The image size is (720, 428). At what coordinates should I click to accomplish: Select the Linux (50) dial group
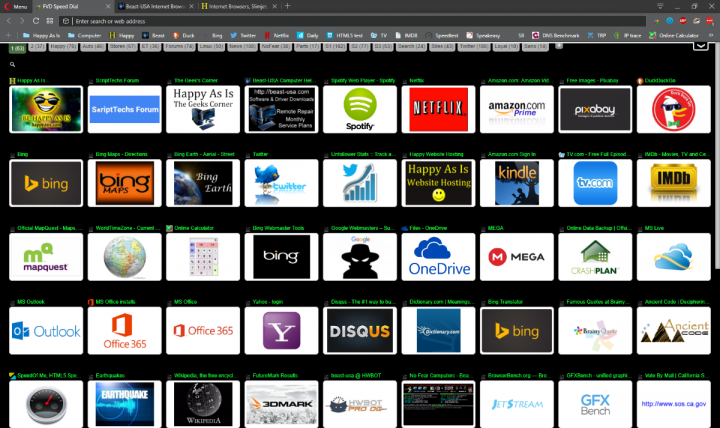pos(211,47)
